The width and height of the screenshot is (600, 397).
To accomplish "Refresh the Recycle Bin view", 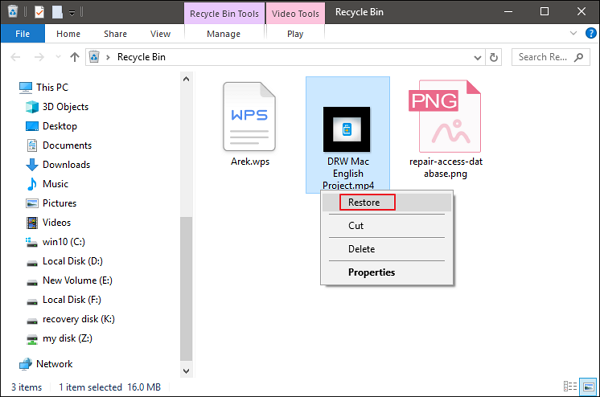I will coord(494,57).
